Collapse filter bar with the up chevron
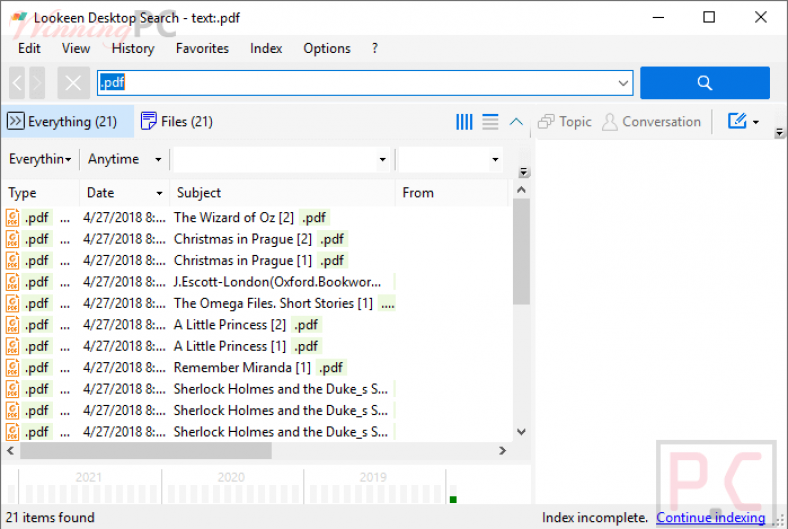 [516, 122]
